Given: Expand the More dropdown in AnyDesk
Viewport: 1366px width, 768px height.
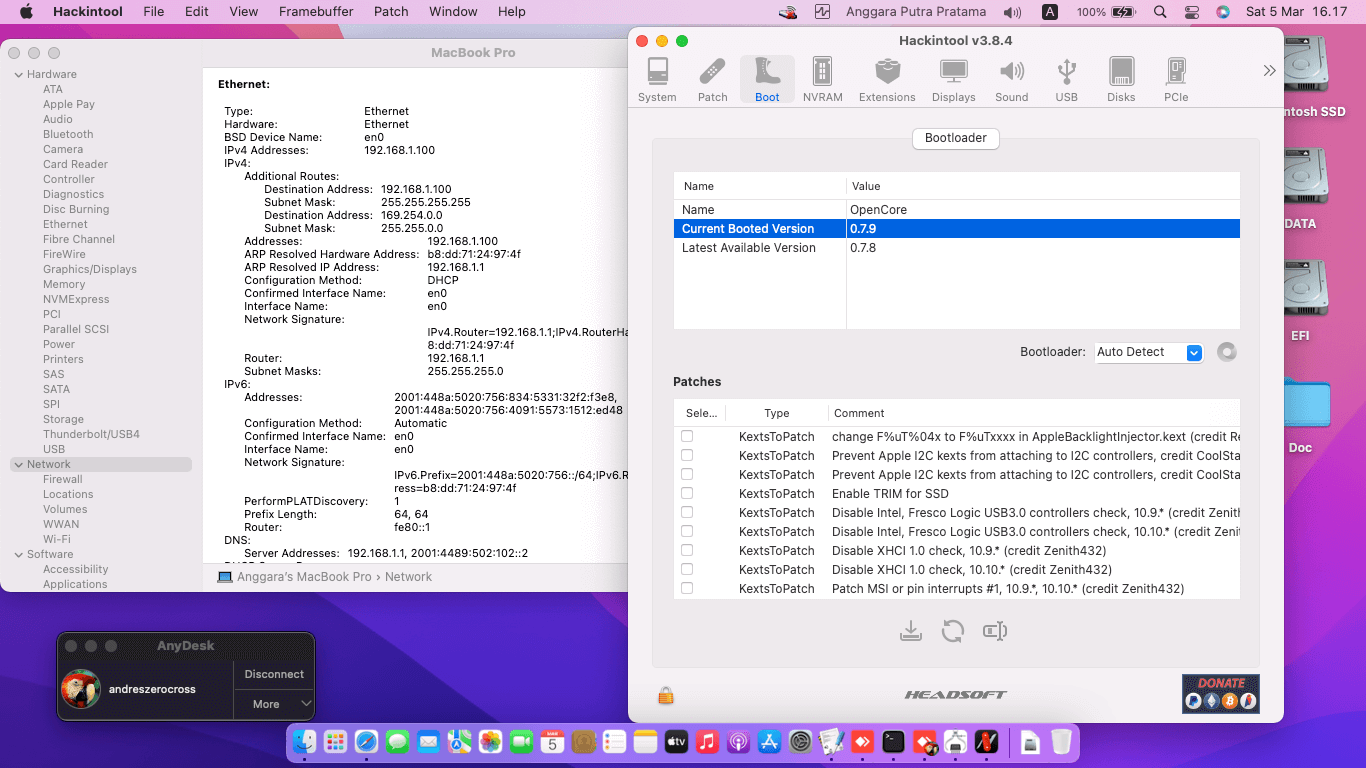Looking at the screenshot, I should tap(275, 704).
